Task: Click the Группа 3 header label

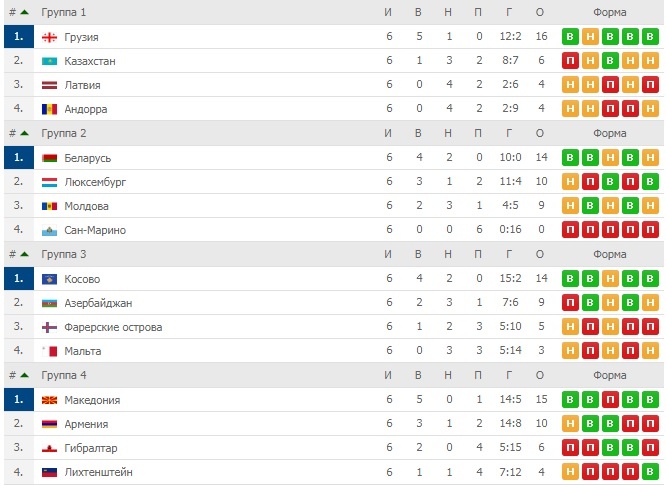Action: (64, 254)
